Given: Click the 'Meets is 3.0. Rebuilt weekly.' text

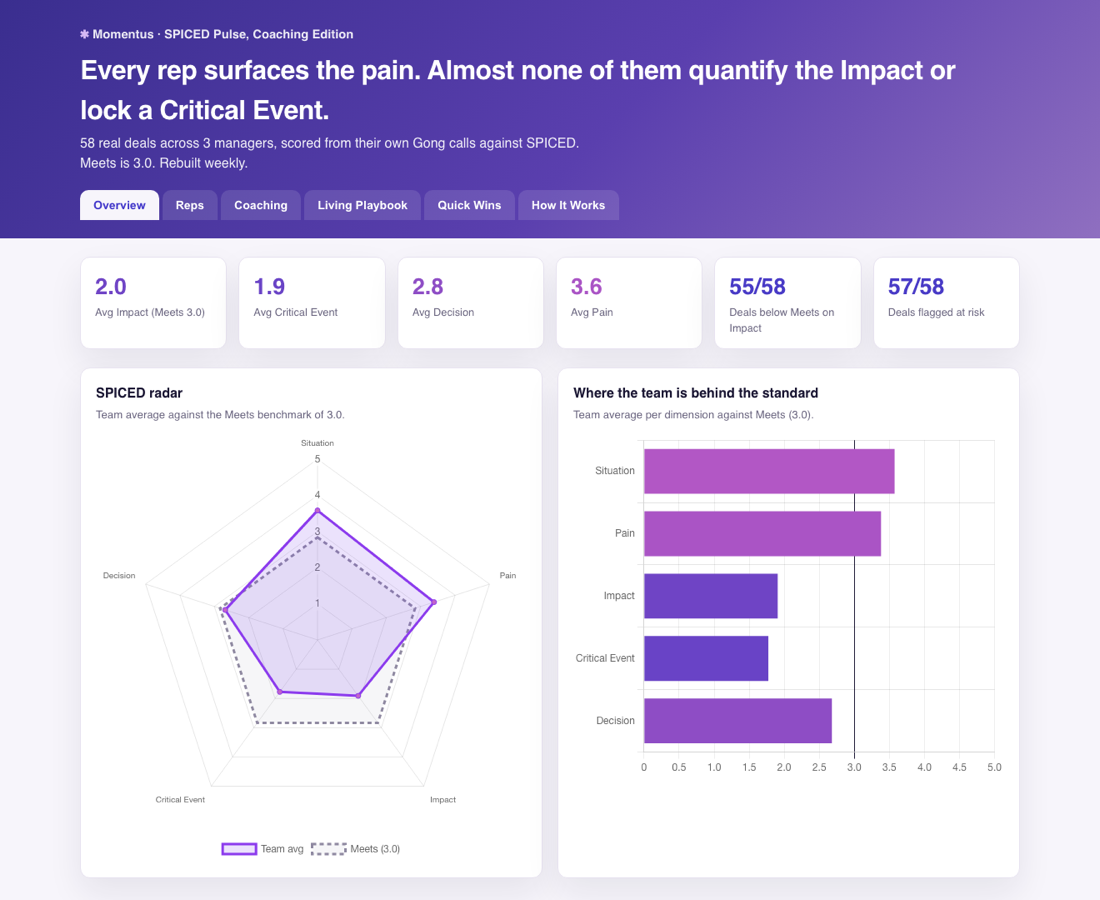Looking at the screenshot, I should pyautogui.click(x=163, y=163).
